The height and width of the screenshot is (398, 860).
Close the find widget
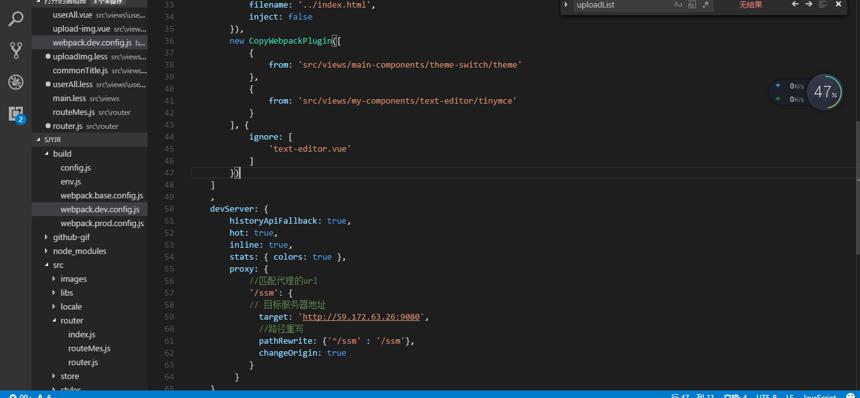pos(838,4)
